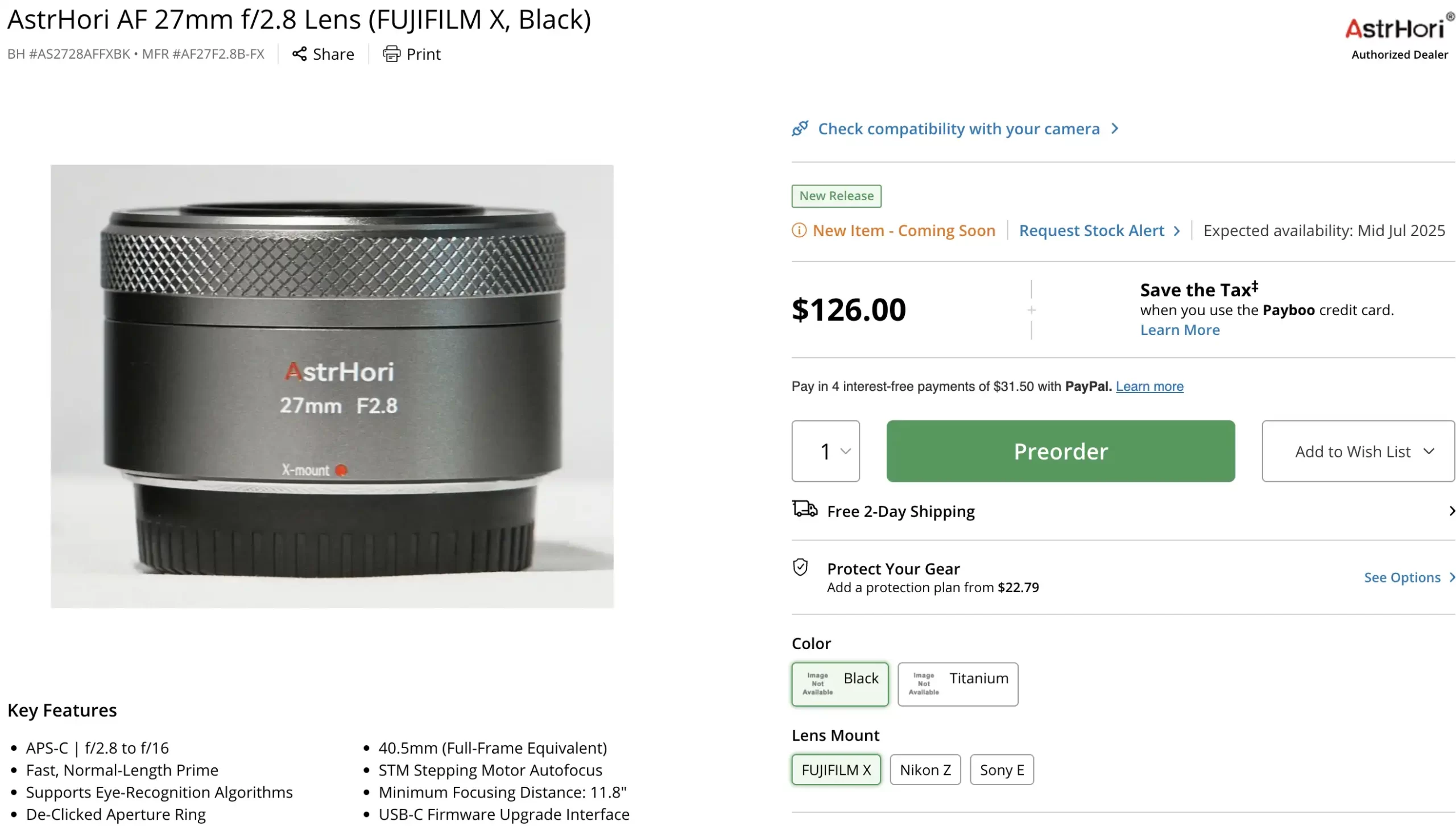Click PayPal Learn more link
The image size is (1456, 826).
(x=1149, y=386)
